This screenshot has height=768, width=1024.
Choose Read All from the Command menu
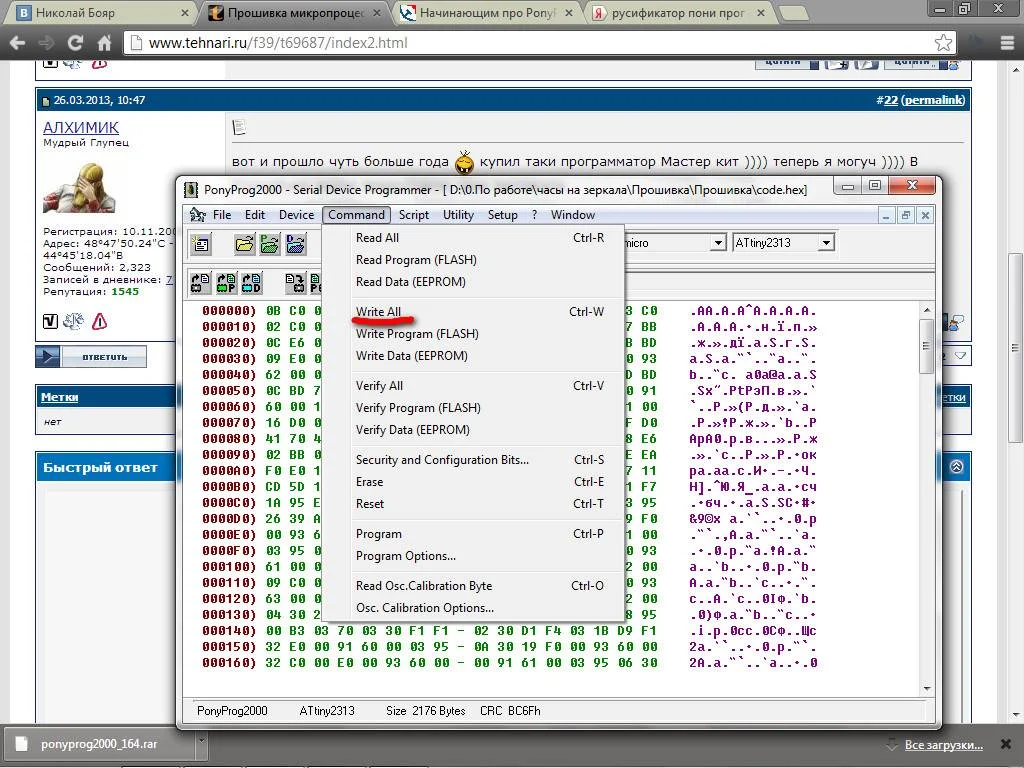[x=473, y=238]
